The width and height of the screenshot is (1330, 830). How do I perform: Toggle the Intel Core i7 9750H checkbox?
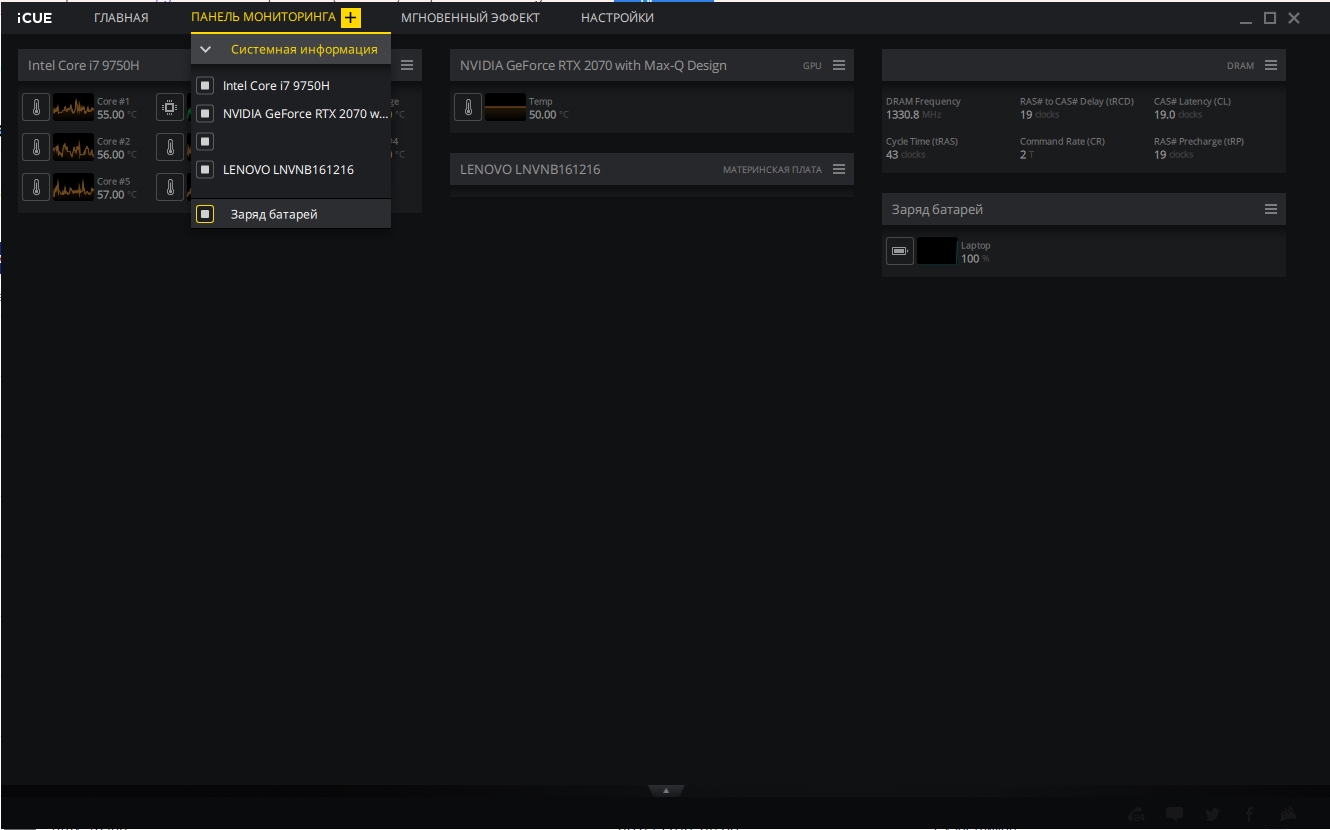[205, 86]
